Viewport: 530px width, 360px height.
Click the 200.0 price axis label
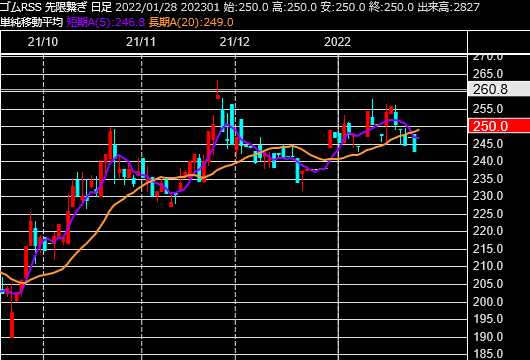[x=488, y=302]
